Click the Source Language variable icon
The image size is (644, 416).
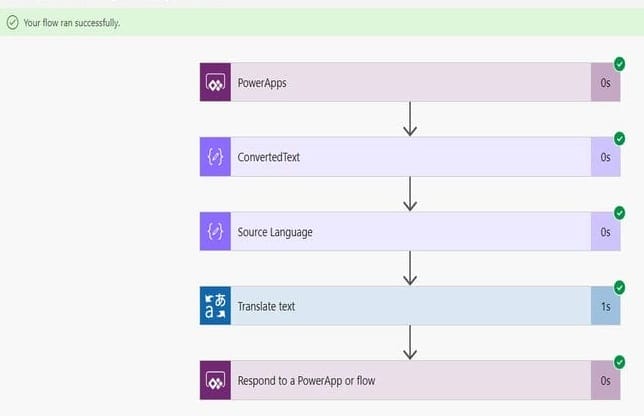click(215, 231)
